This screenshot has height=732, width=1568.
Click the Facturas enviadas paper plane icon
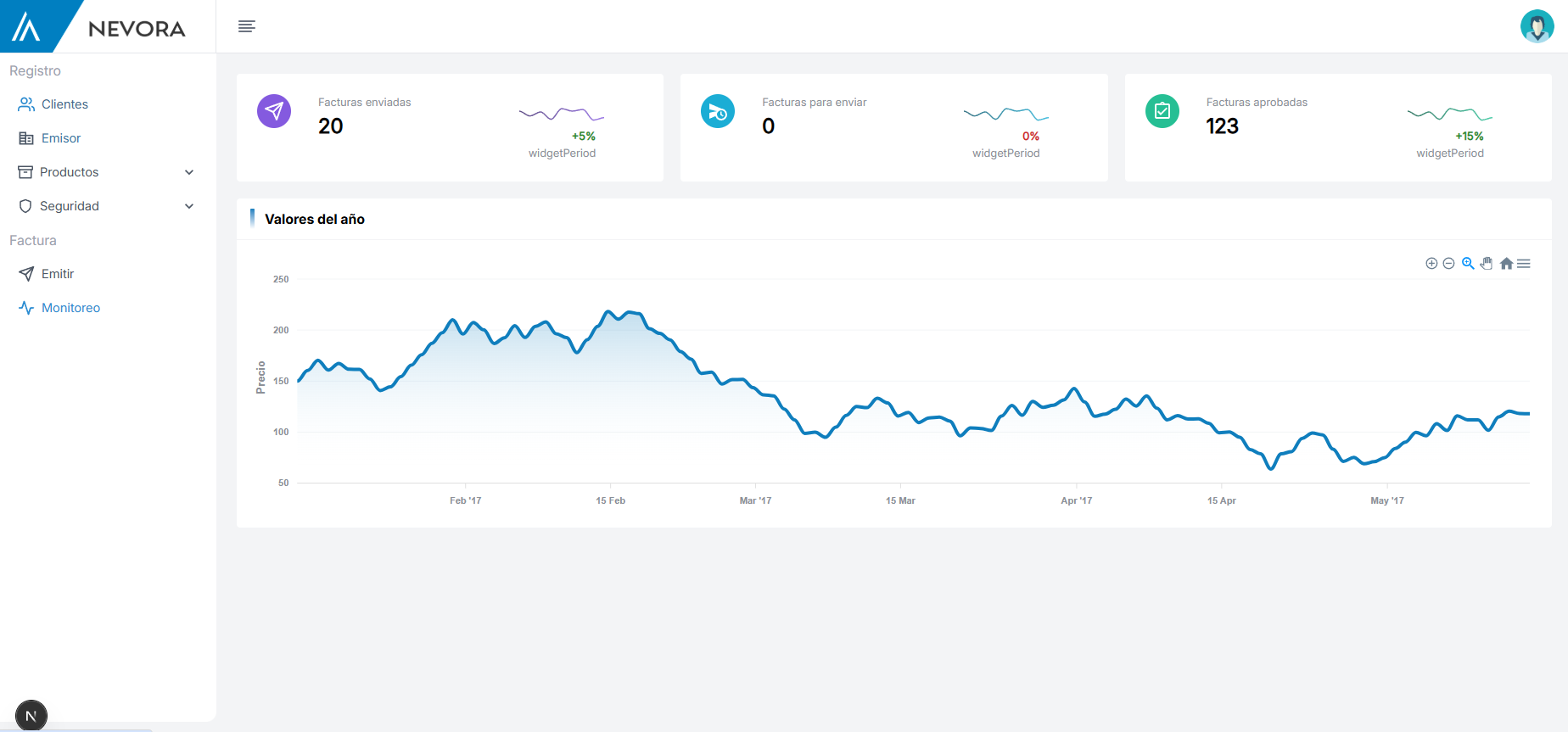point(274,111)
